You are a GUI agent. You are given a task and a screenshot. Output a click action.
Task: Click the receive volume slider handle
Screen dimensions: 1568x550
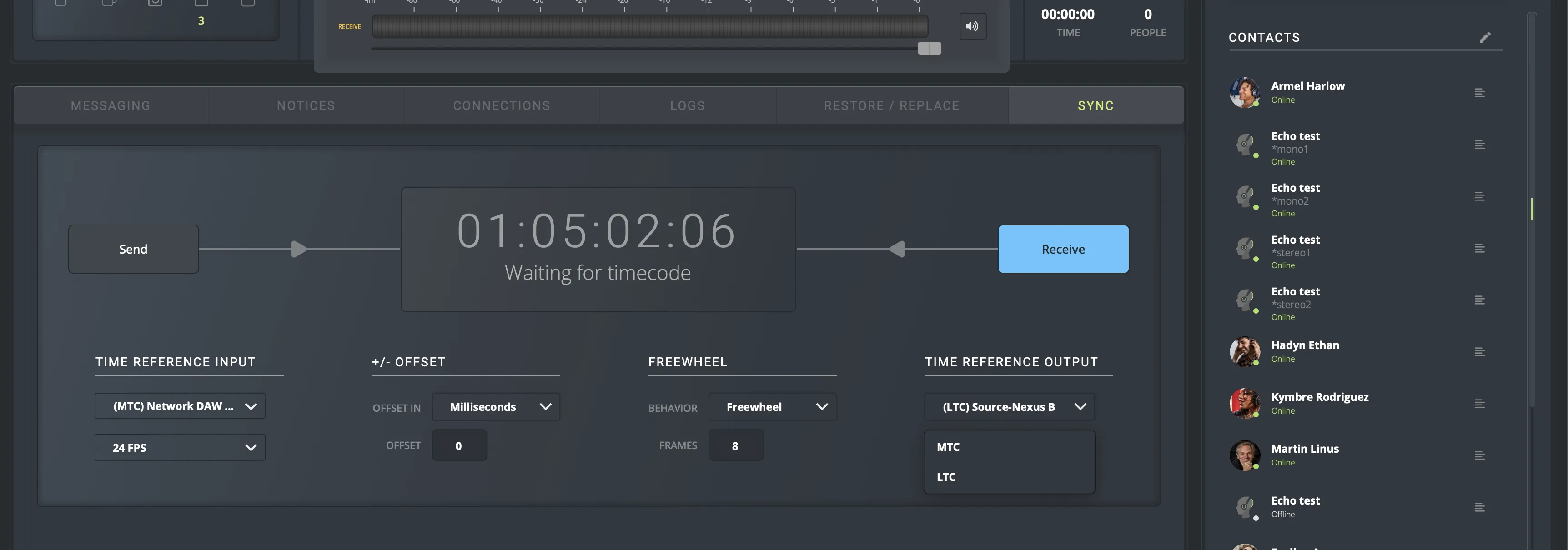click(930, 48)
